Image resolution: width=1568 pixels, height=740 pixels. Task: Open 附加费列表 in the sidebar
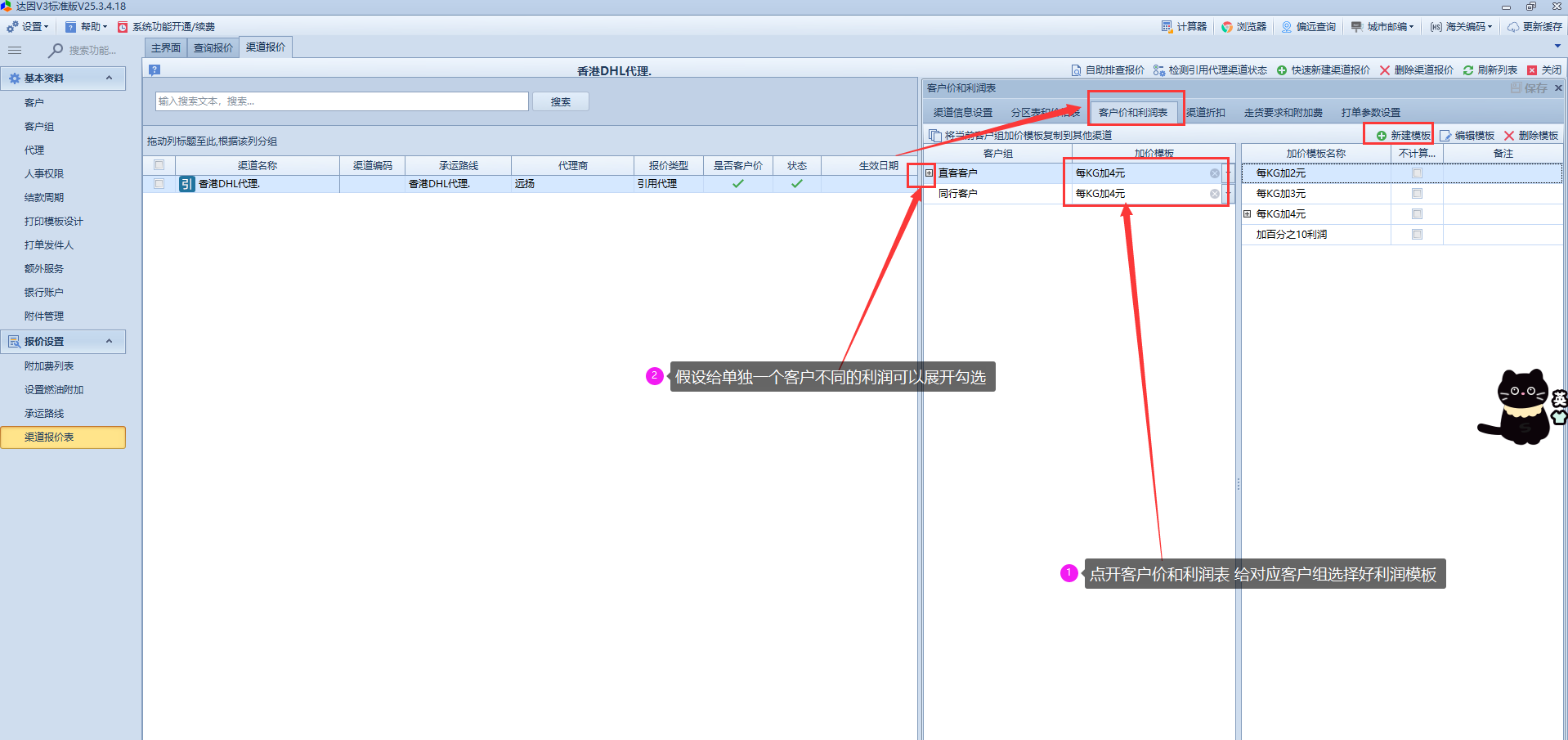point(49,366)
